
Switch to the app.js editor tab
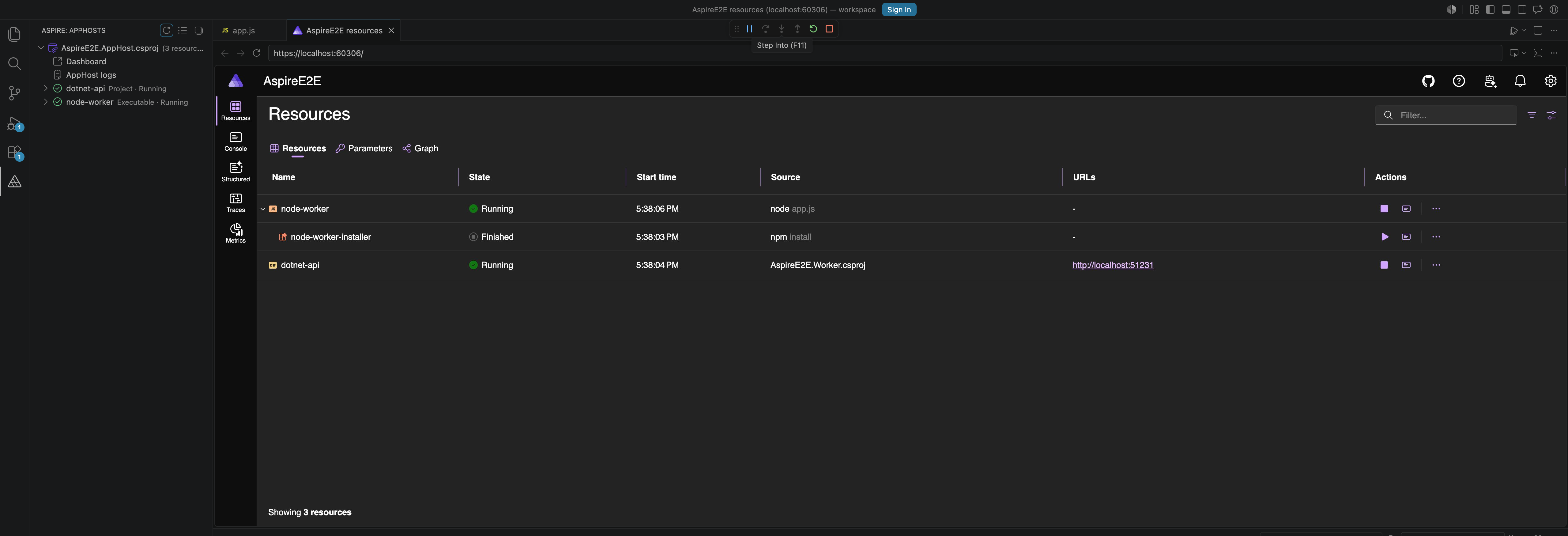pos(243,30)
